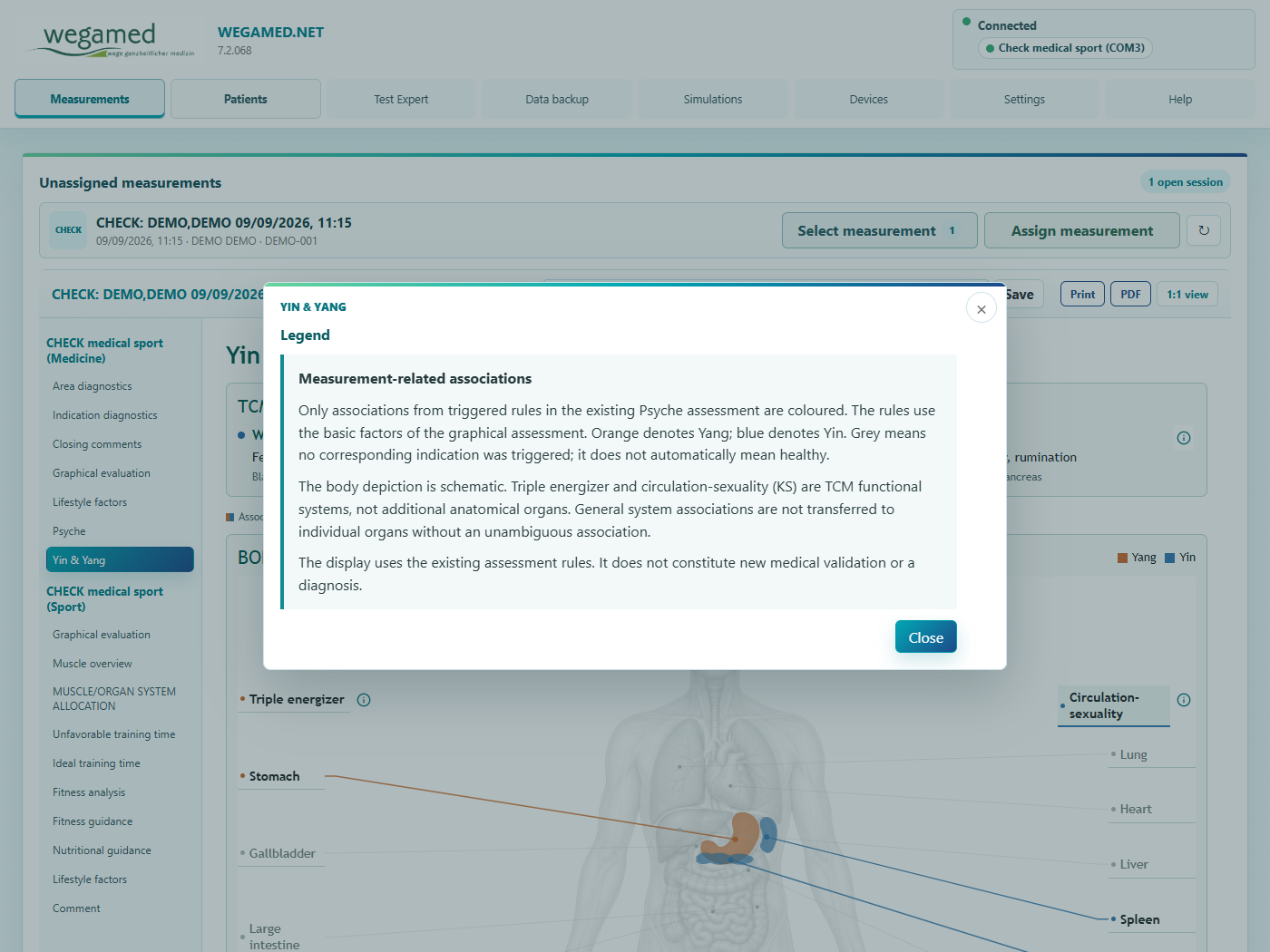1270x952 pixels.
Task: Click the wegamed logo
Action: (113, 40)
